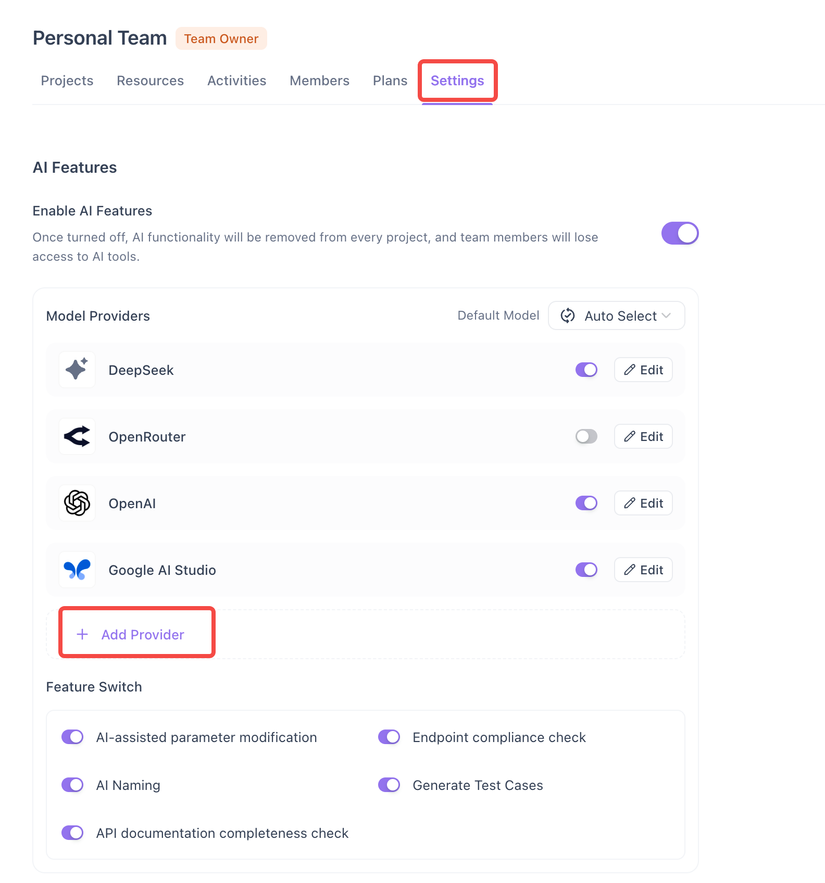Click the Edit button for OpenRouter
The height and width of the screenshot is (883, 825).
pos(643,437)
